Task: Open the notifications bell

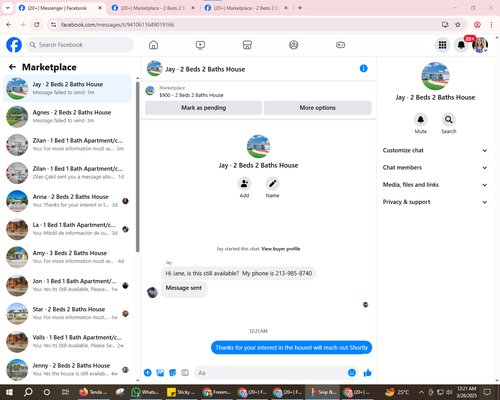Action: coord(461,45)
